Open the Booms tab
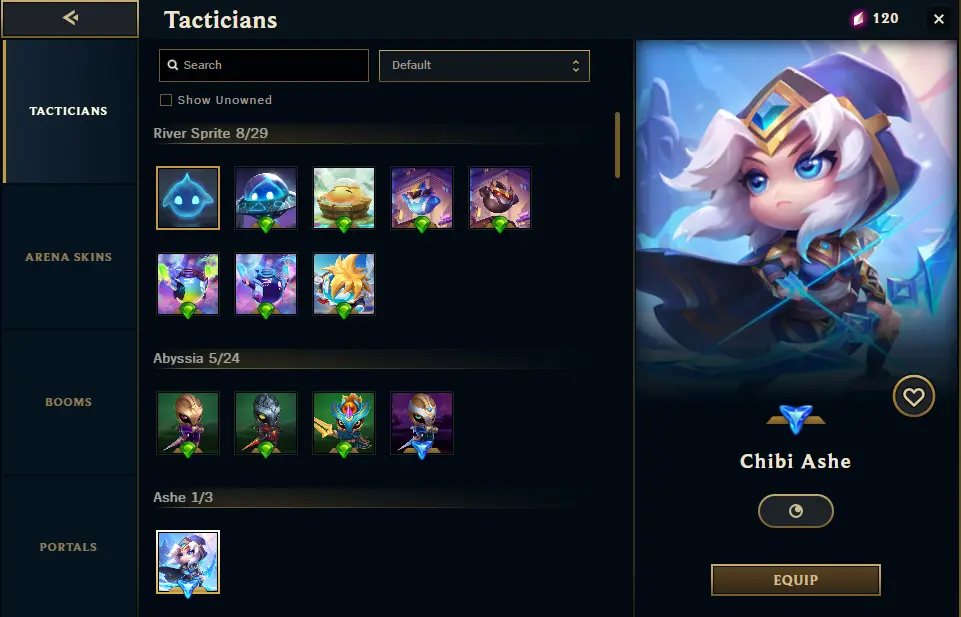961x617 pixels. coord(69,402)
